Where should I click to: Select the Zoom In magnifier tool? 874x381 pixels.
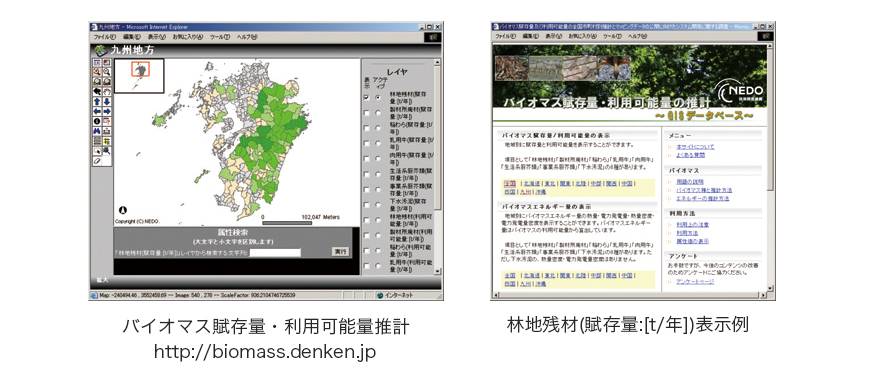click(x=97, y=72)
